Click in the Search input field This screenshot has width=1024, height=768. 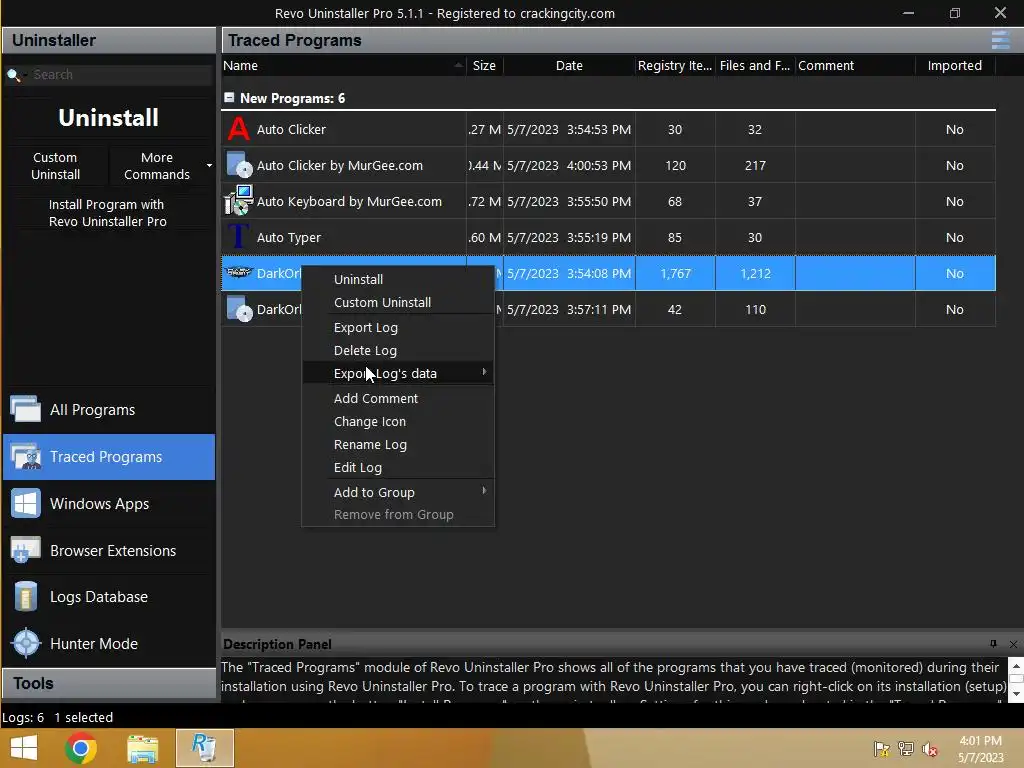(x=120, y=74)
